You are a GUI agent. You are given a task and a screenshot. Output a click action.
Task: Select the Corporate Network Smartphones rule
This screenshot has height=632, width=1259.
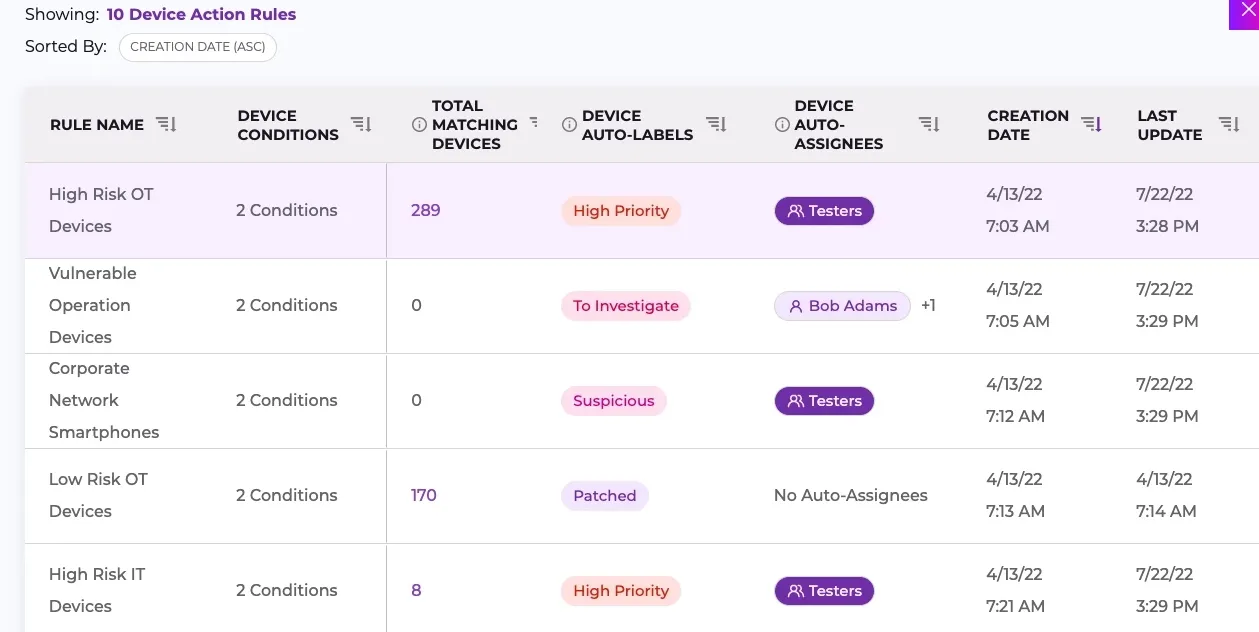point(104,400)
